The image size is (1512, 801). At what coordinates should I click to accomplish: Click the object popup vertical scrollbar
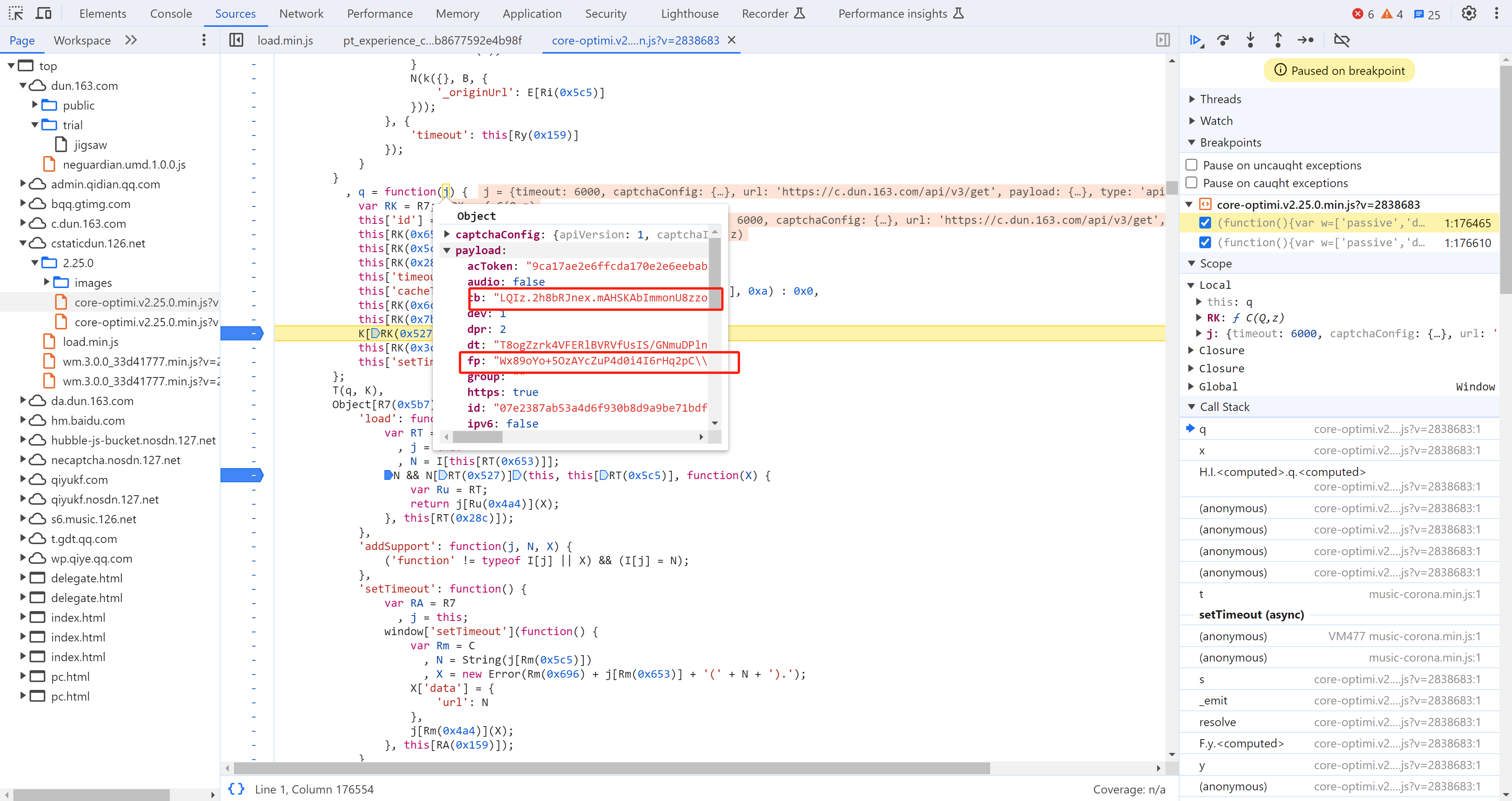coord(714,273)
